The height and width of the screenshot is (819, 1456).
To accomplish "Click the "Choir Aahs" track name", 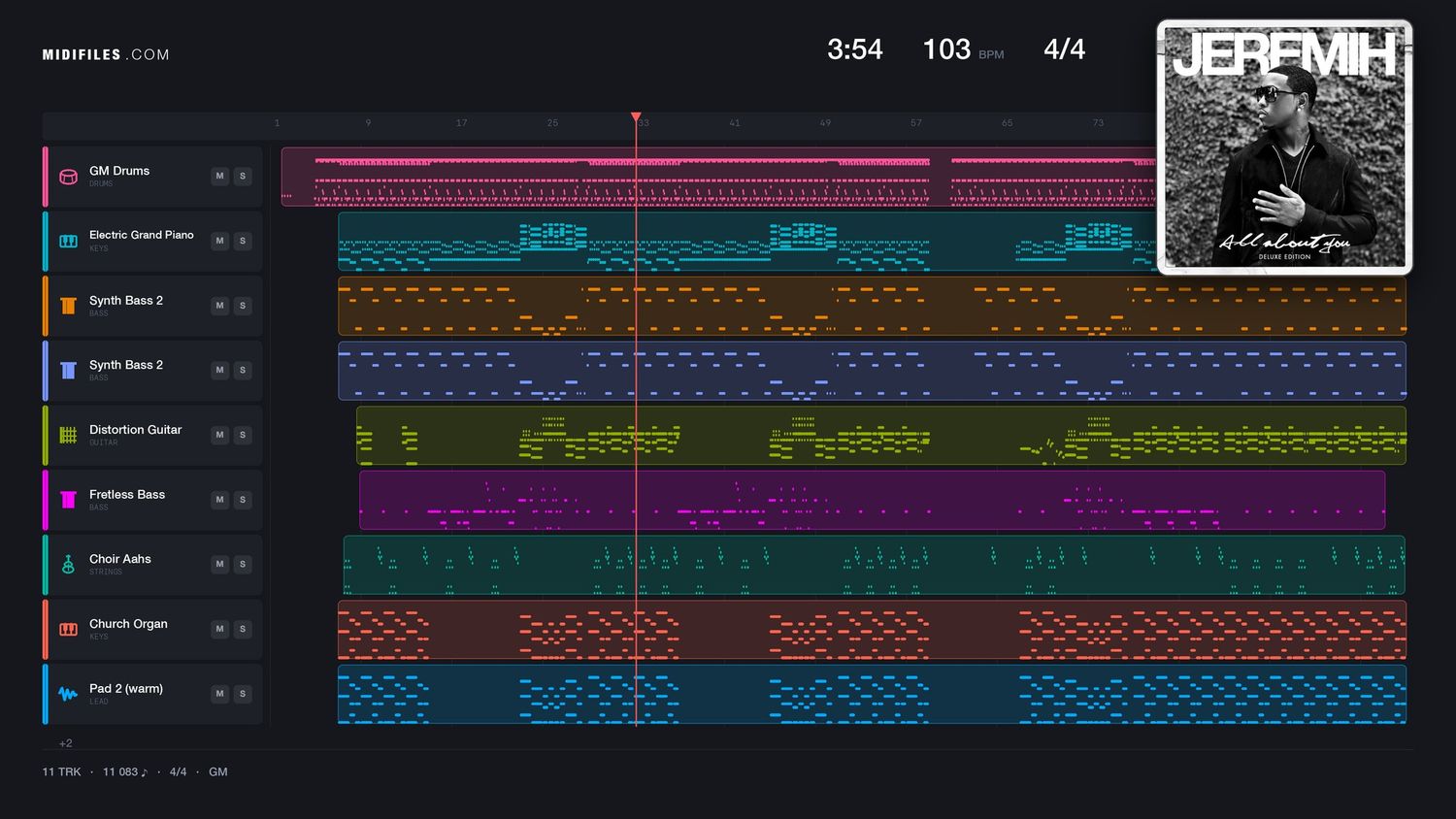I will (120, 559).
